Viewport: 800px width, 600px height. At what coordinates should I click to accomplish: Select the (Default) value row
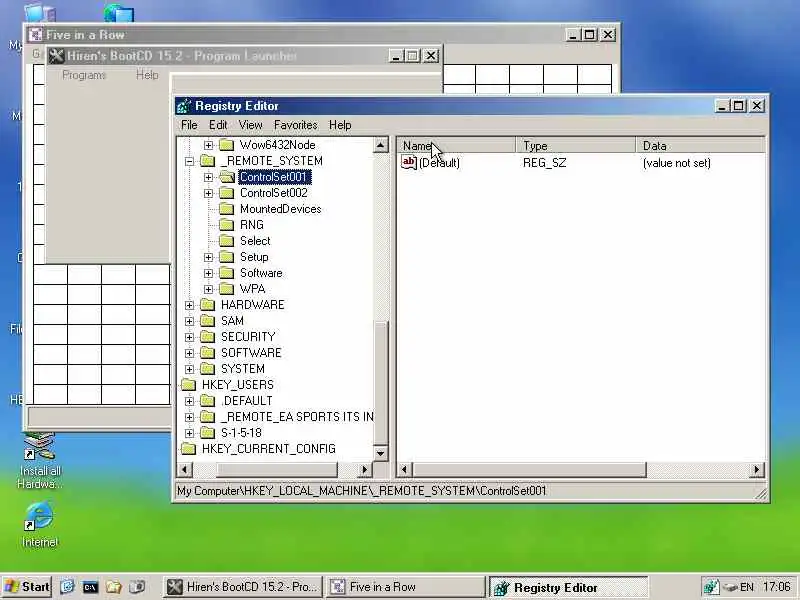[x=581, y=163]
